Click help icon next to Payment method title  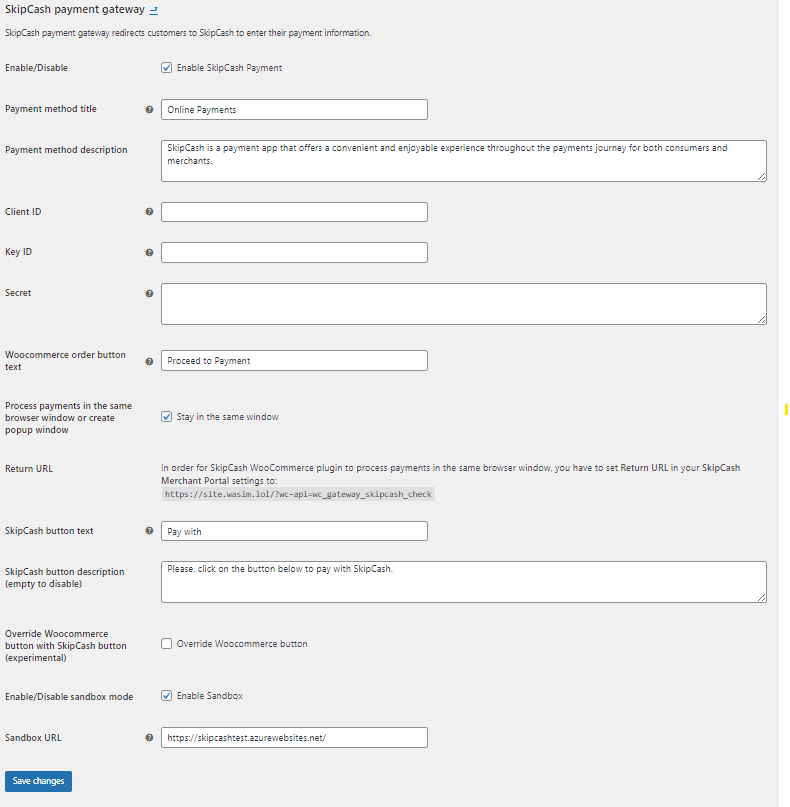click(x=149, y=109)
